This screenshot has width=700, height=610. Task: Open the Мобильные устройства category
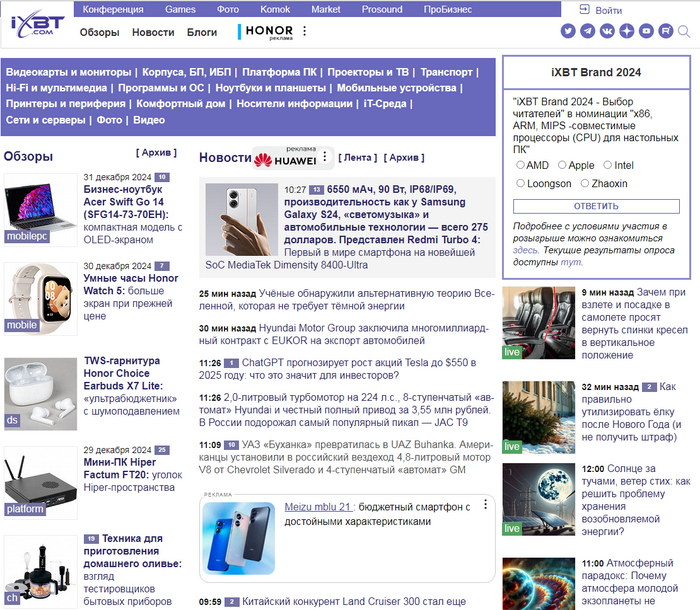pyautogui.click(x=396, y=88)
